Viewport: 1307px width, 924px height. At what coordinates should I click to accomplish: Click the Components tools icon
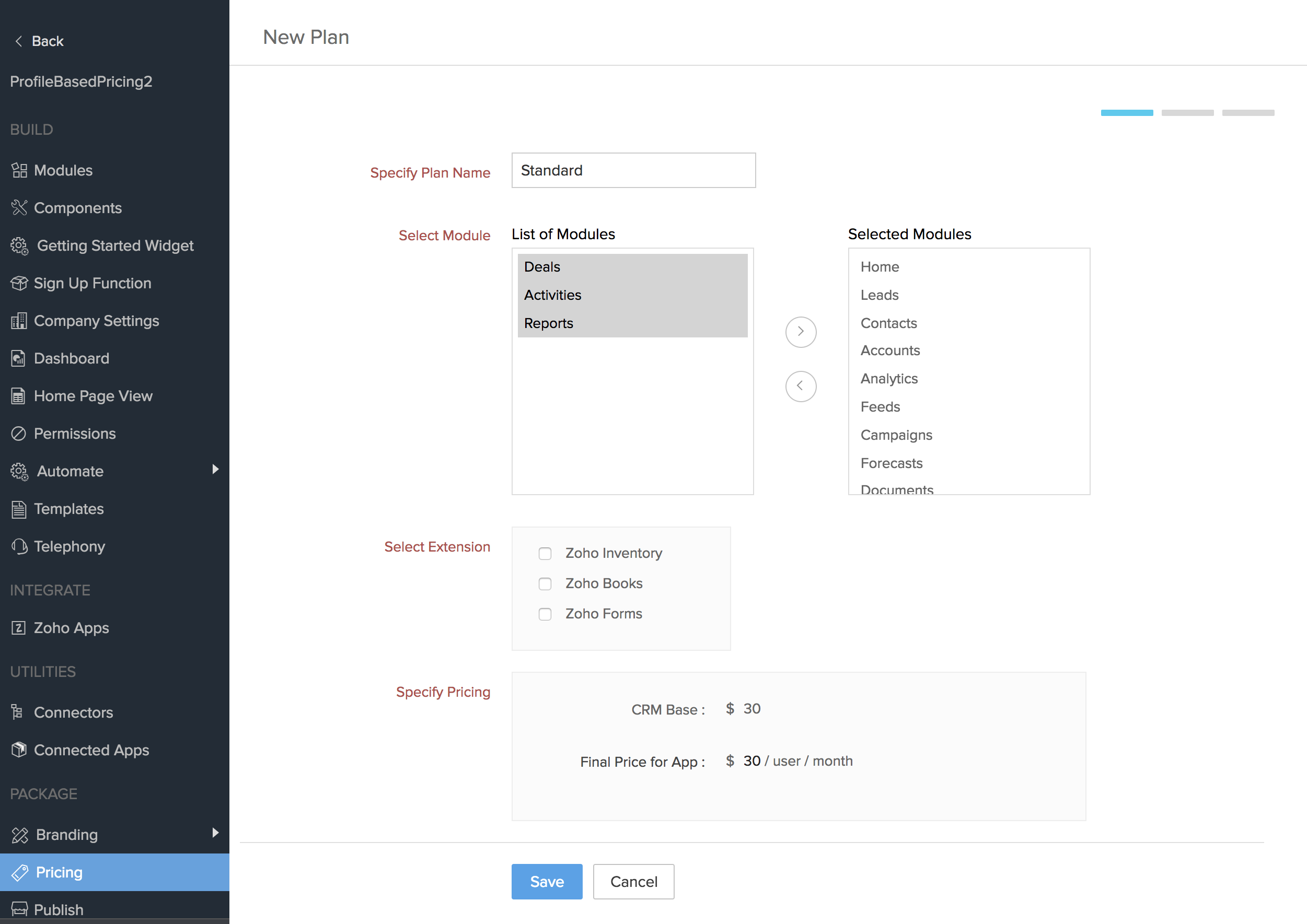click(19, 208)
